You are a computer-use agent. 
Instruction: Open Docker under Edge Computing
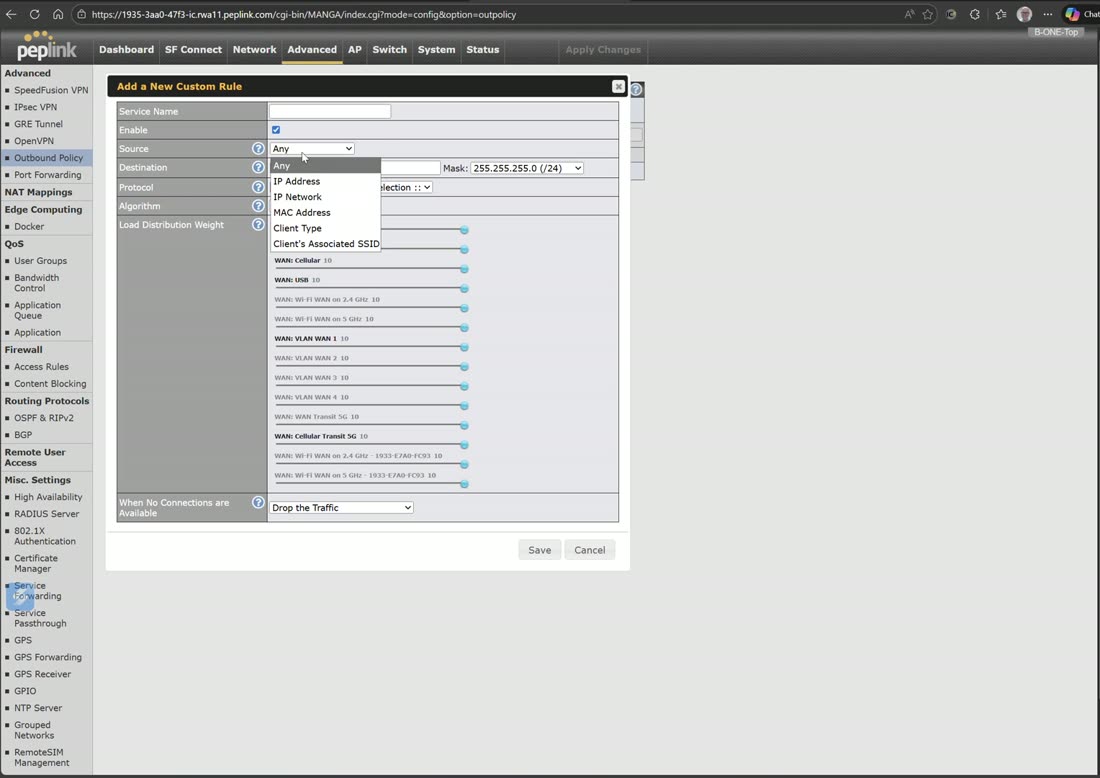pyautogui.click(x=29, y=227)
